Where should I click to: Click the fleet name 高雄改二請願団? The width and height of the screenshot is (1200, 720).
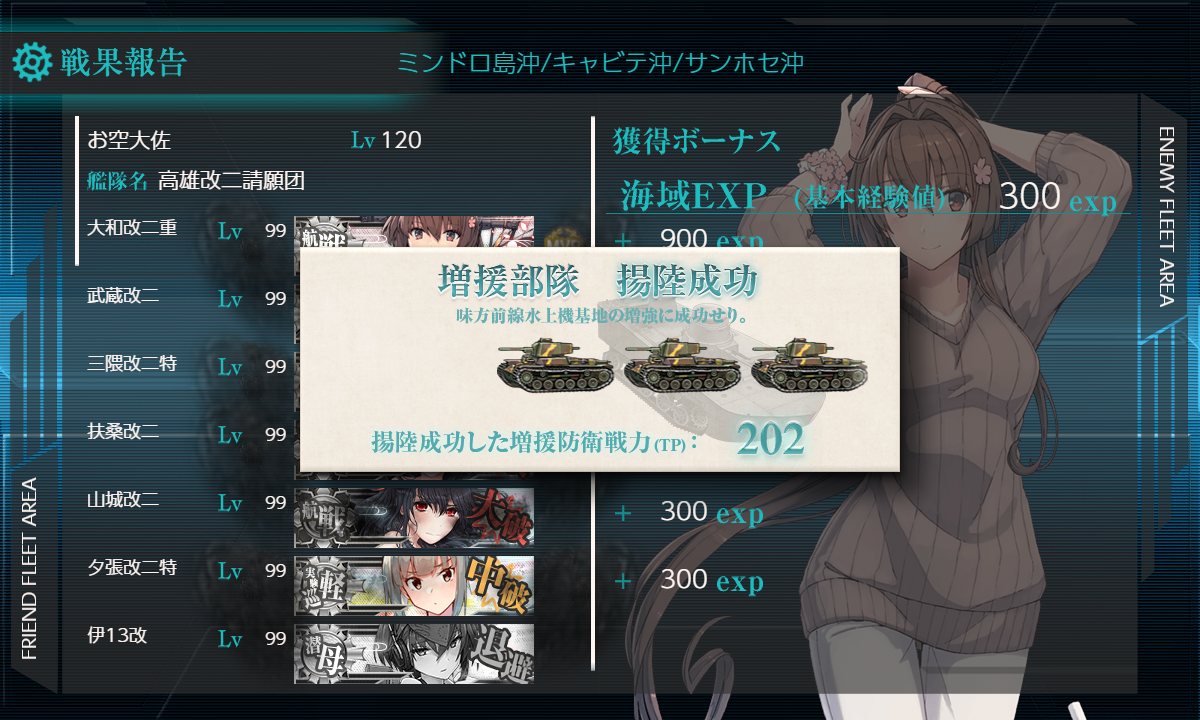coord(231,181)
